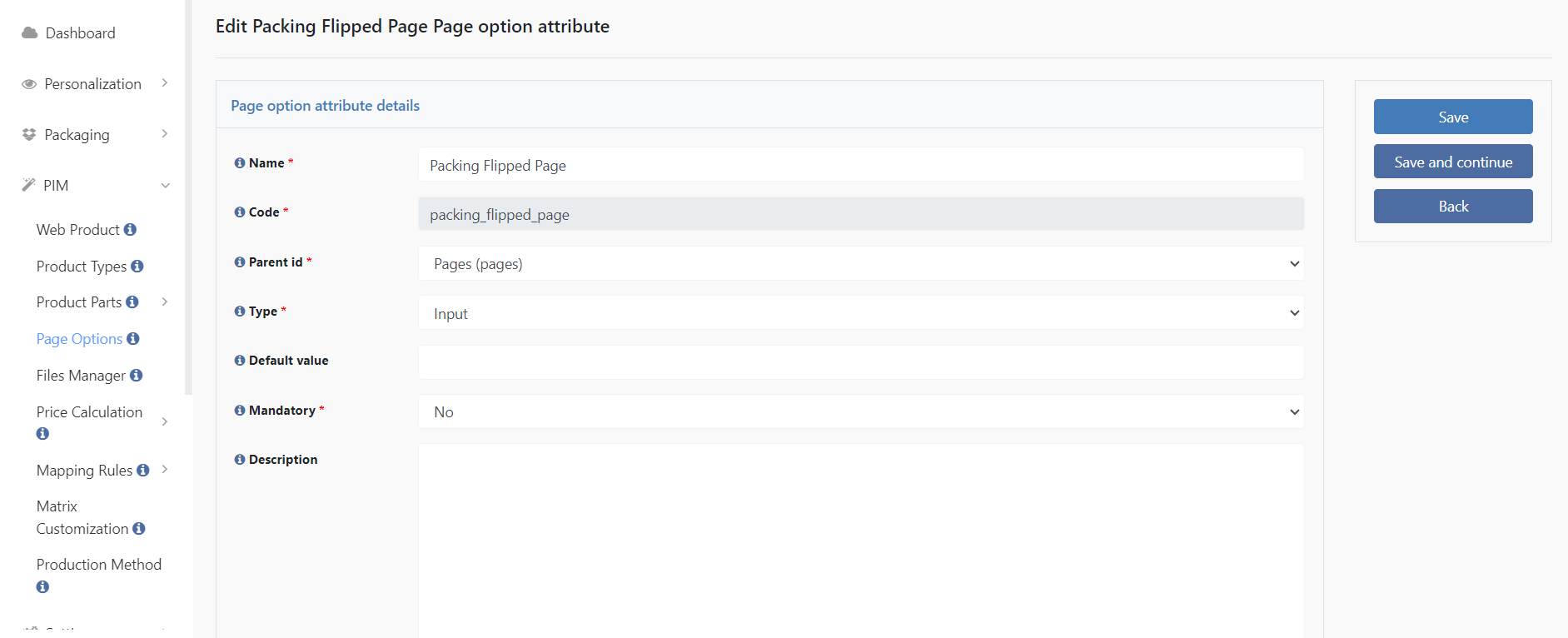Click into the Default value field
The height and width of the screenshot is (638, 1568).
click(861, 362)
